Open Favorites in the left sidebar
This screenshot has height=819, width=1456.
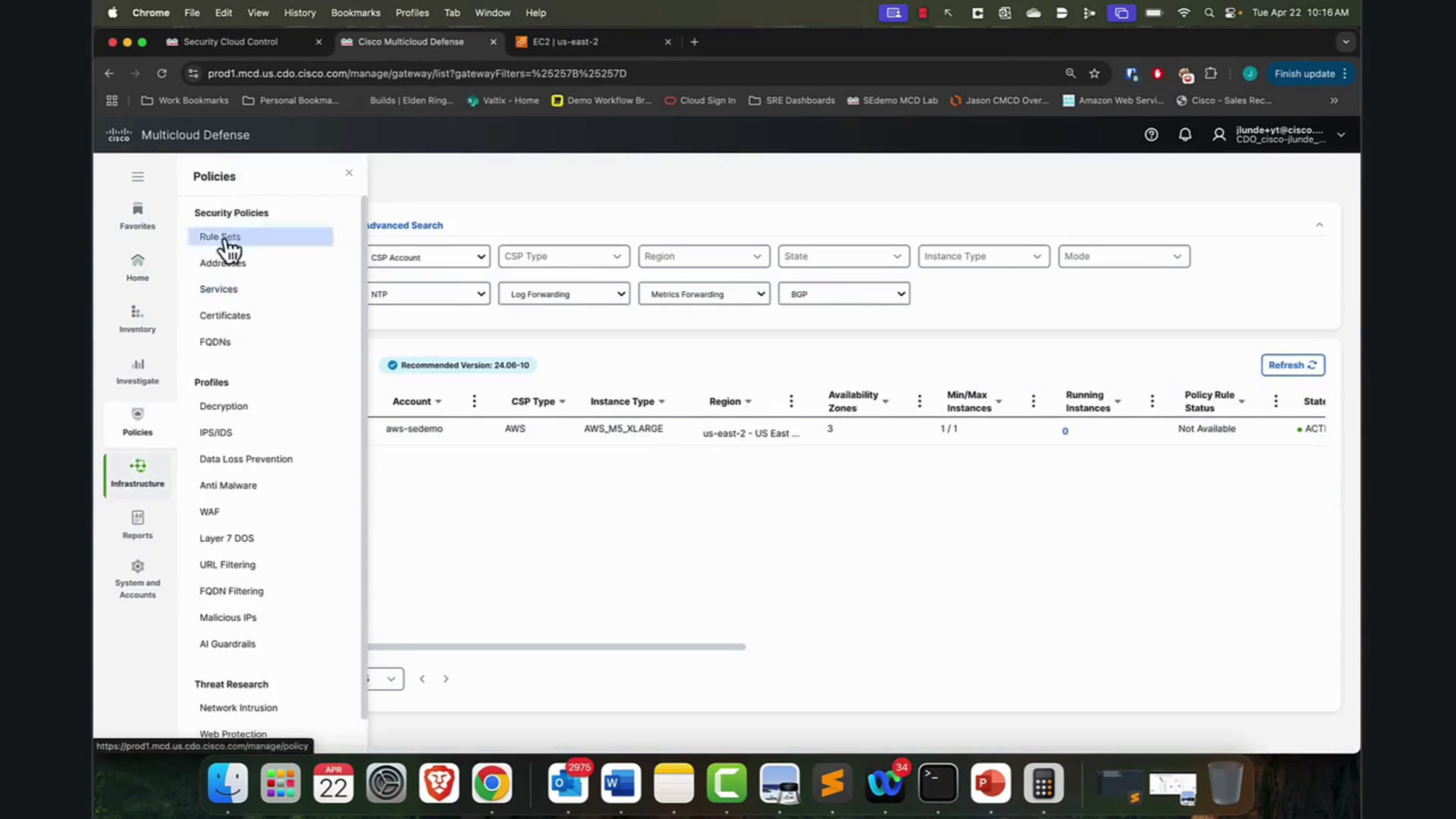click(137, 216)
